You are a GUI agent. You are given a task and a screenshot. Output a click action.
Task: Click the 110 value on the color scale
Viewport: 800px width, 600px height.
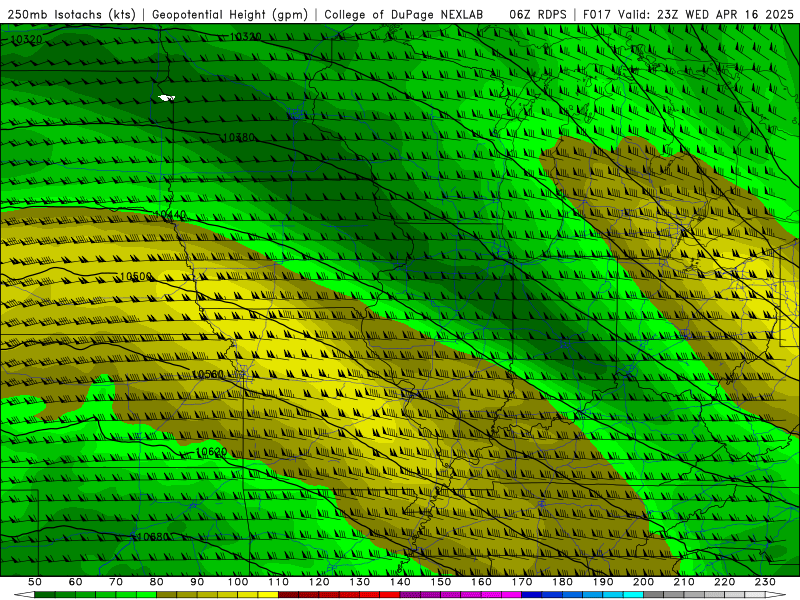279,582
